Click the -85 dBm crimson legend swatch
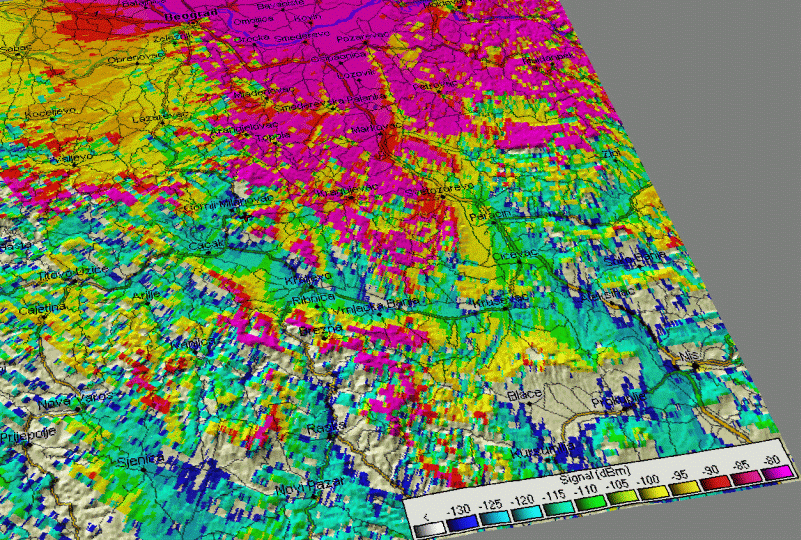The image size is (801, 540). [745, 477]
